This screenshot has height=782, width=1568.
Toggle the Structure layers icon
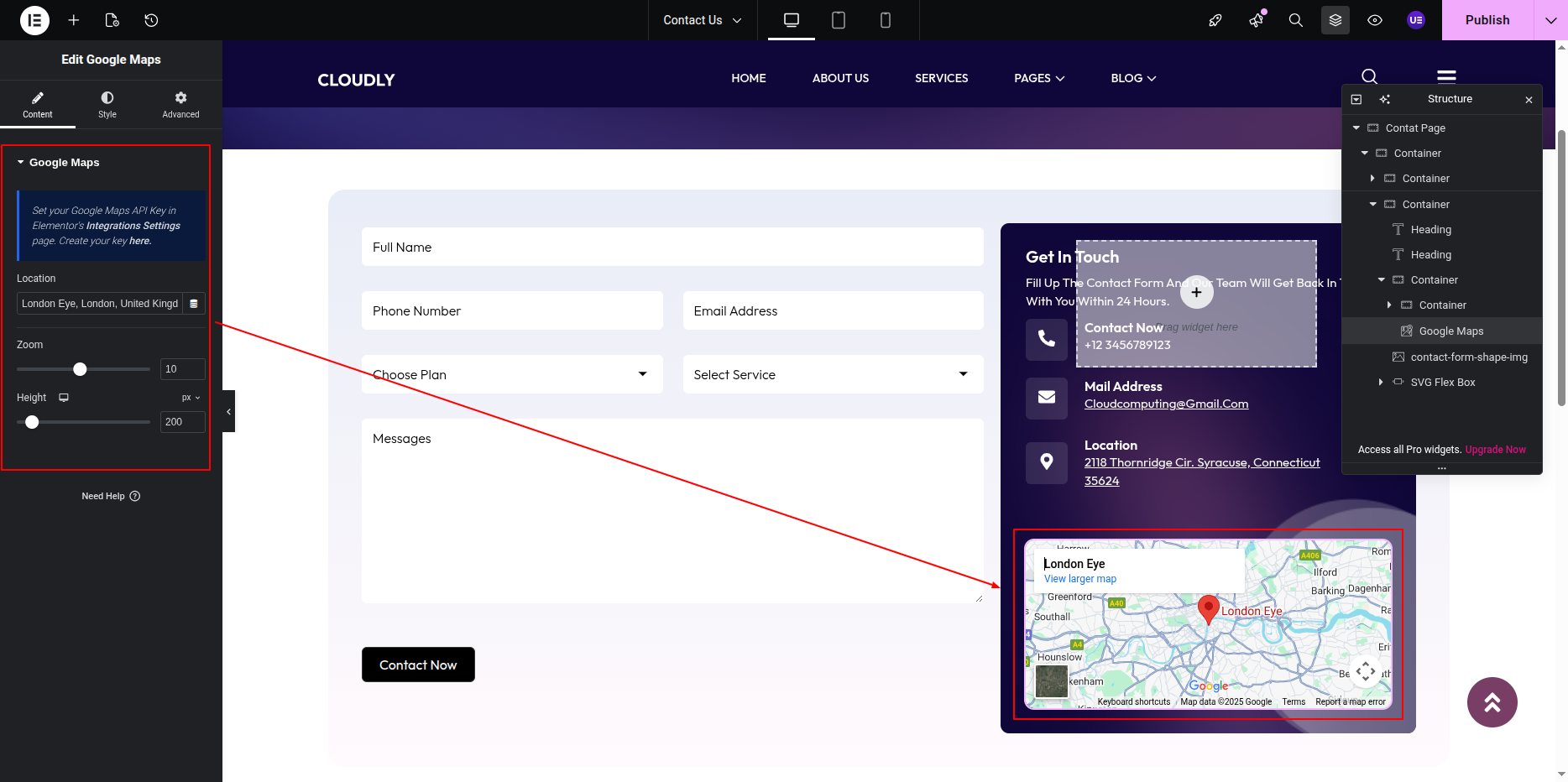coord(1335,20)
